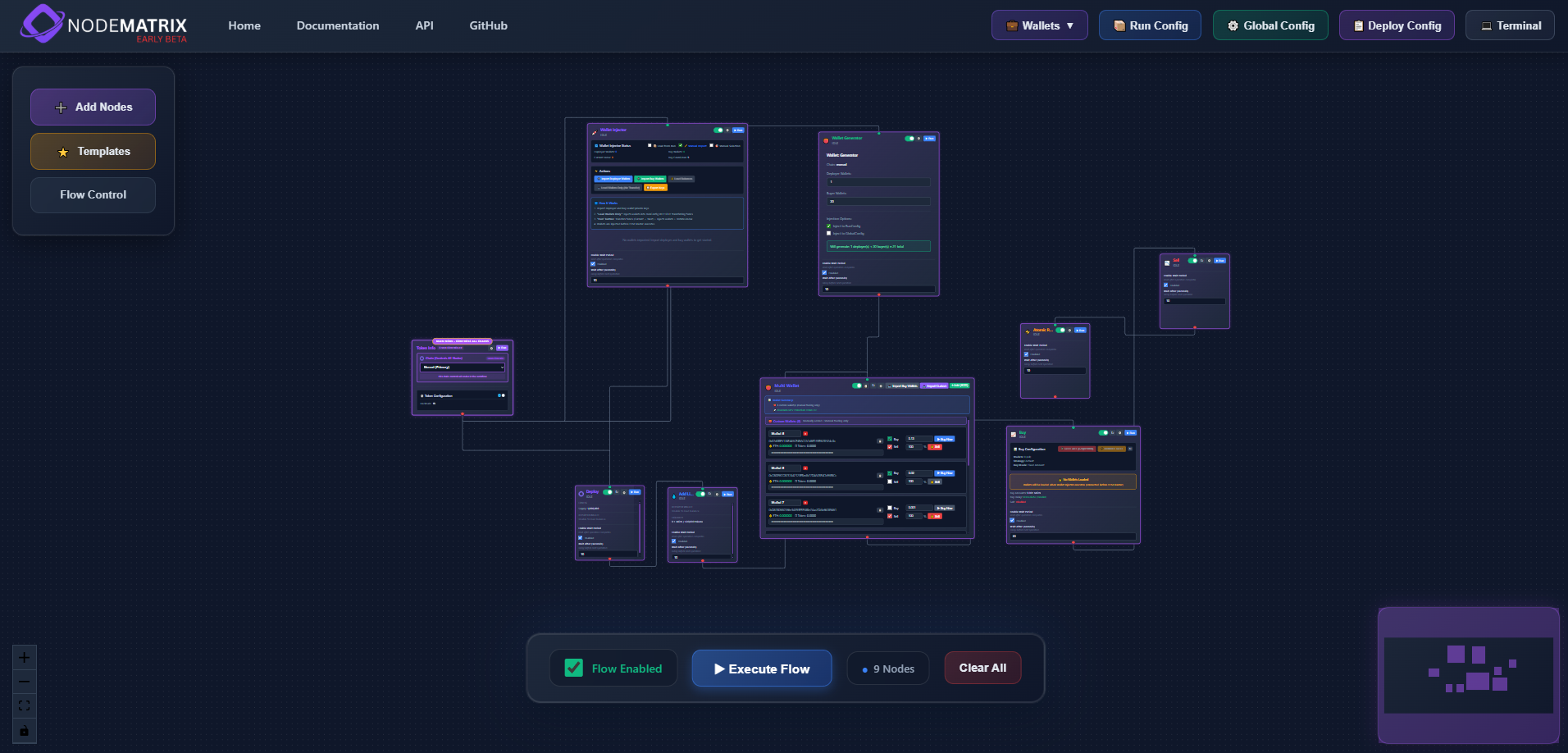
Task: Uncheck the Flow Enabled checkbox
Action: point(573,668)
